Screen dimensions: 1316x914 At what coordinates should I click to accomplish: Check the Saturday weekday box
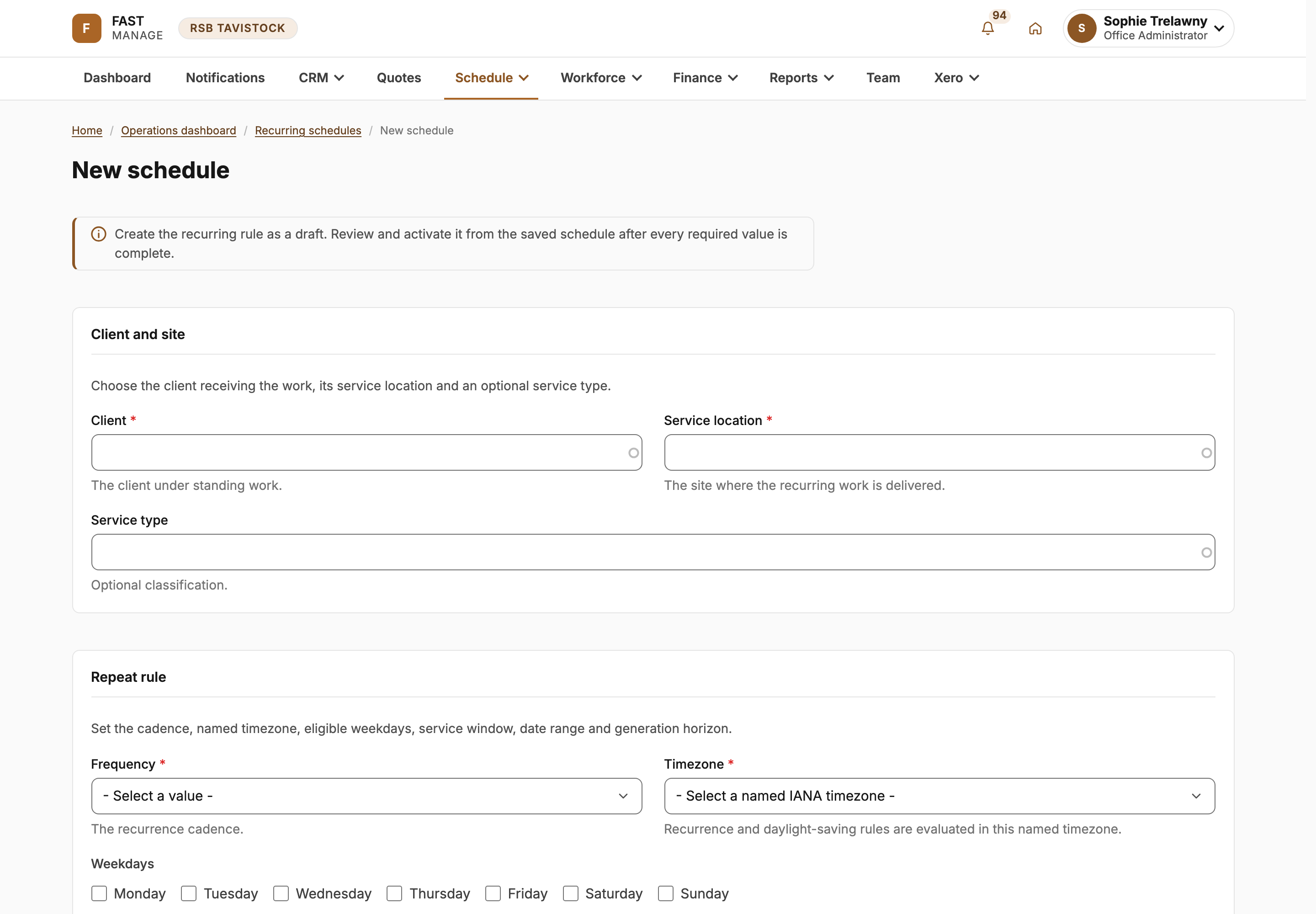coord(570,893)
